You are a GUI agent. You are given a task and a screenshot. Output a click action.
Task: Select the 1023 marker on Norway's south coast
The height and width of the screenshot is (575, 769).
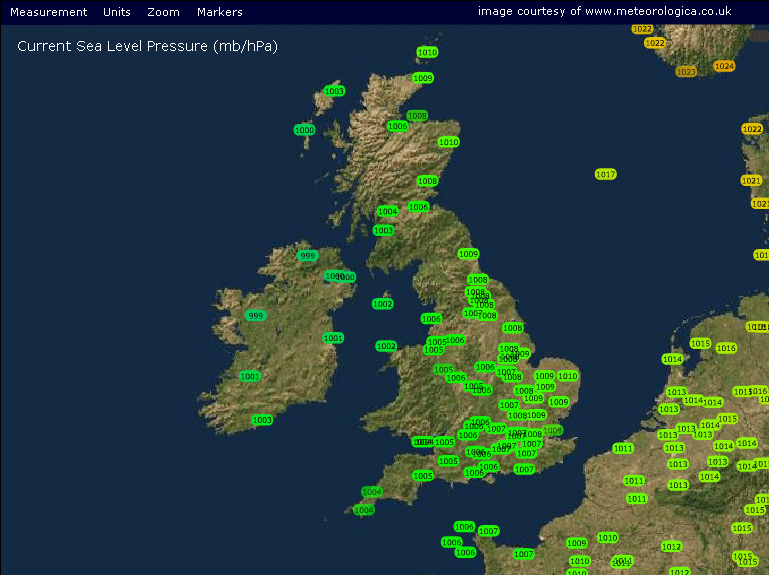coord(686,72)
